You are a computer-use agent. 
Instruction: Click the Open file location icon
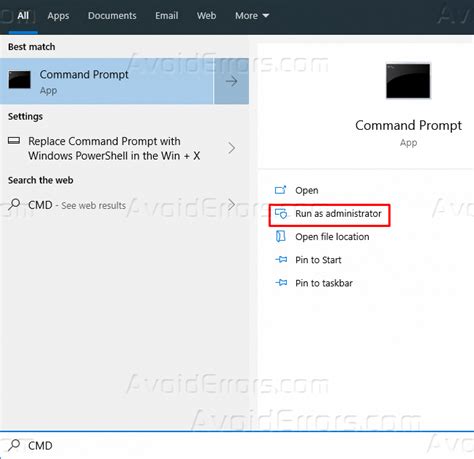(x=281, y=236)
